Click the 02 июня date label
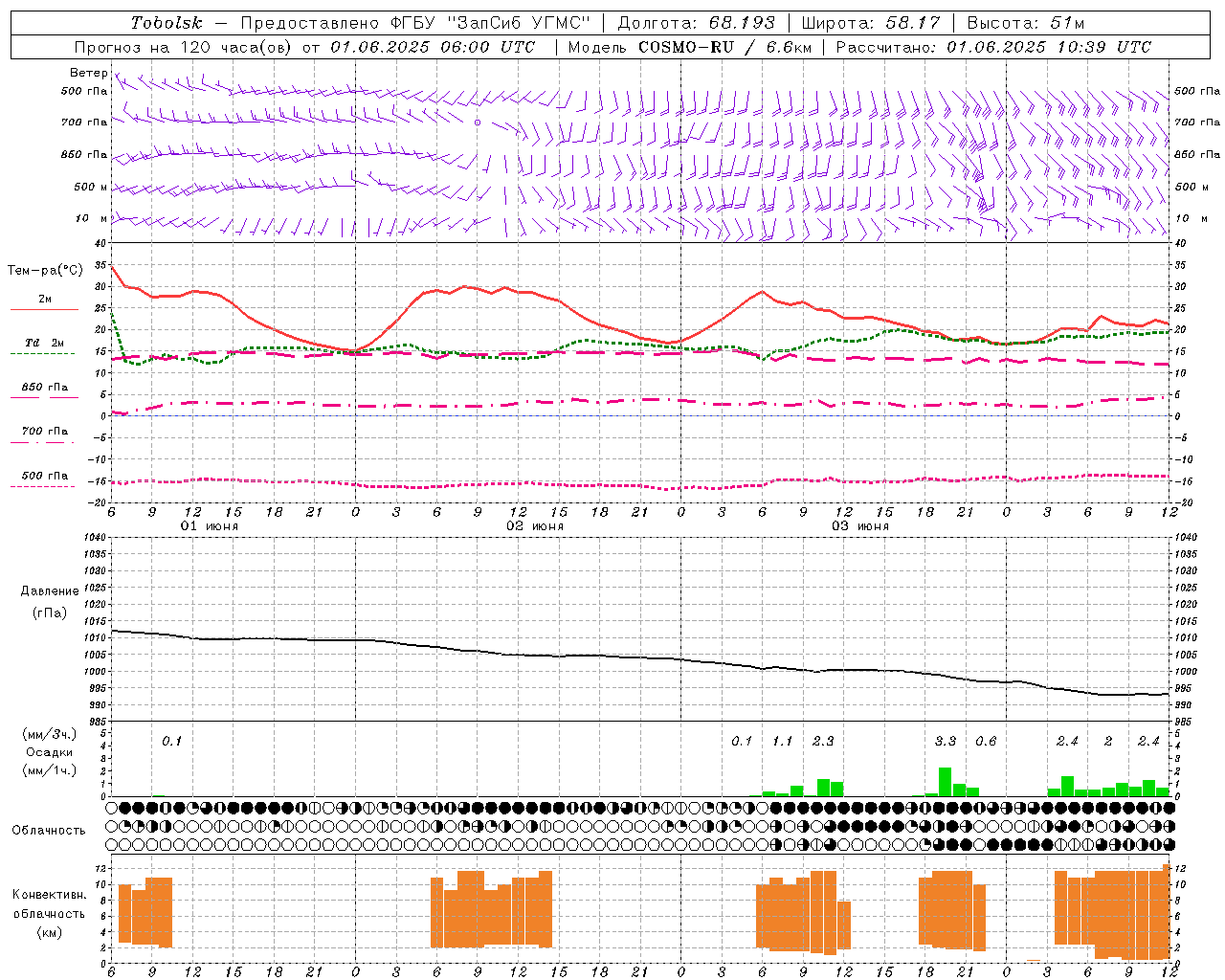 (535, 526)
